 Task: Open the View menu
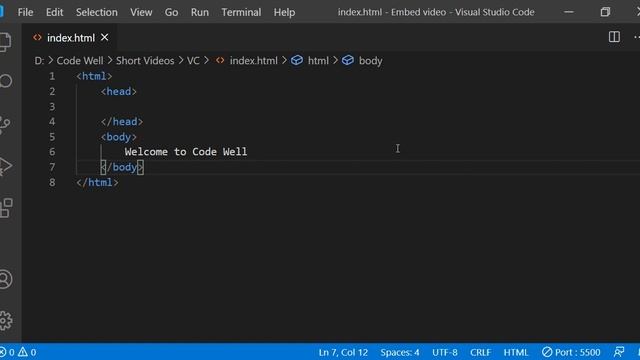[141, 12]
